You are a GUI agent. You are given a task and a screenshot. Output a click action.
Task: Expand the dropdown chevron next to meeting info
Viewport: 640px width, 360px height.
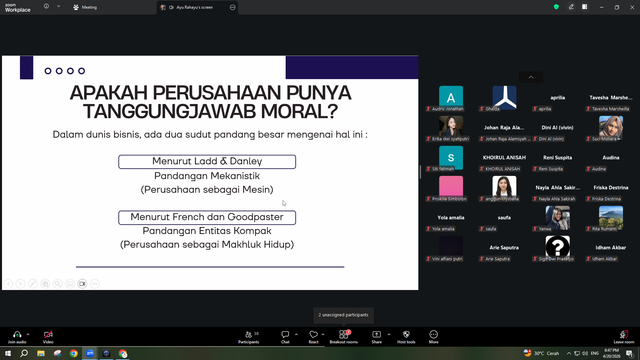coord(58,7)
